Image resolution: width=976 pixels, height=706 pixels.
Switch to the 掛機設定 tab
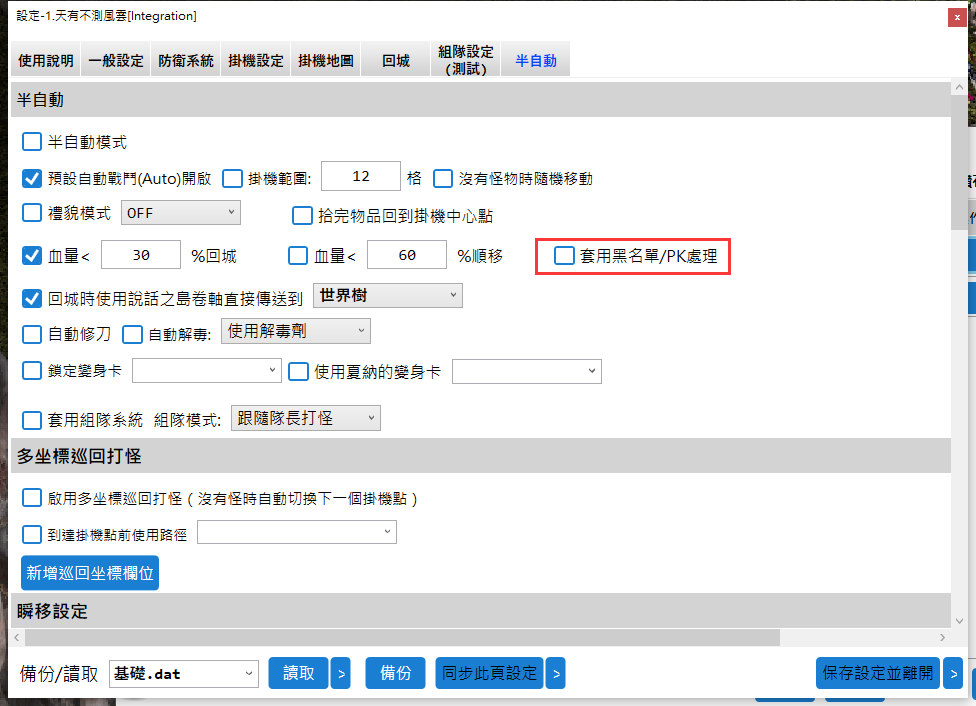tap(256, 60)
